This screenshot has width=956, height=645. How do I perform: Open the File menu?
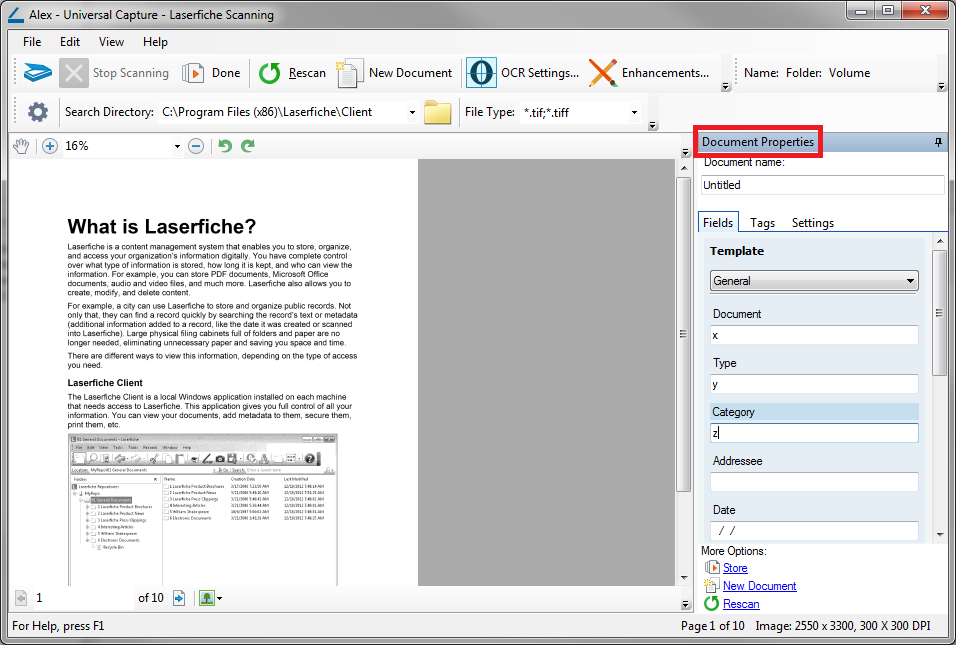[x=32, y=42]
